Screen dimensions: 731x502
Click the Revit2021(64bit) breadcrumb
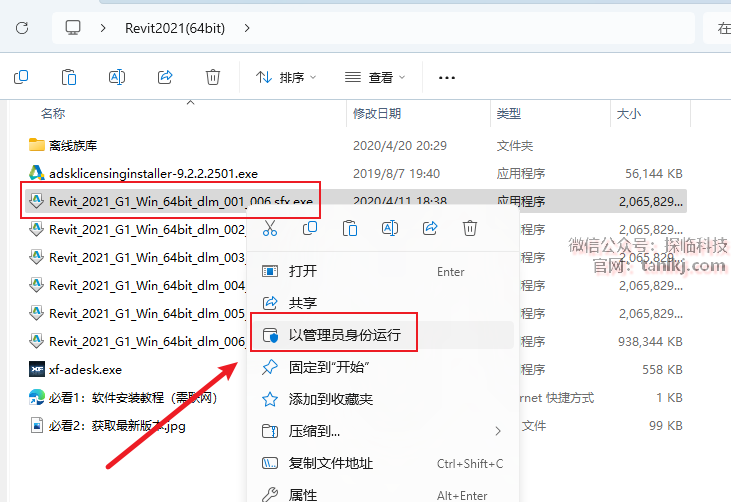coord(175,28)
